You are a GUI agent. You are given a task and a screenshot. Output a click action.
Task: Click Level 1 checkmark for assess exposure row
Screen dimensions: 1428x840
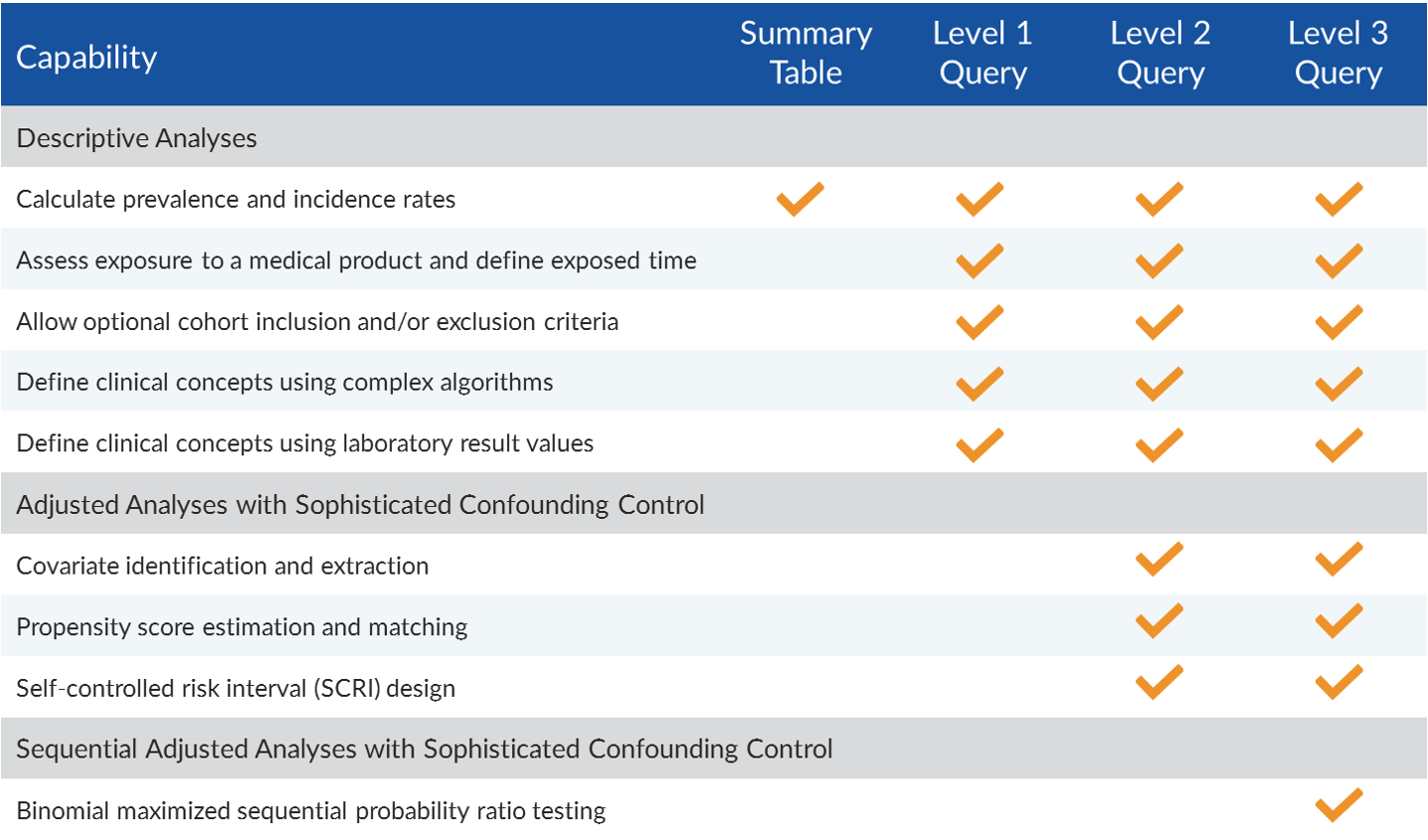point(980,260)
